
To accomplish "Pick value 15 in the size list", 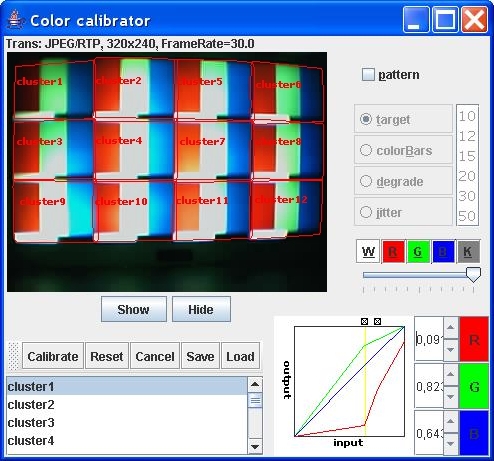I will 467,156.
